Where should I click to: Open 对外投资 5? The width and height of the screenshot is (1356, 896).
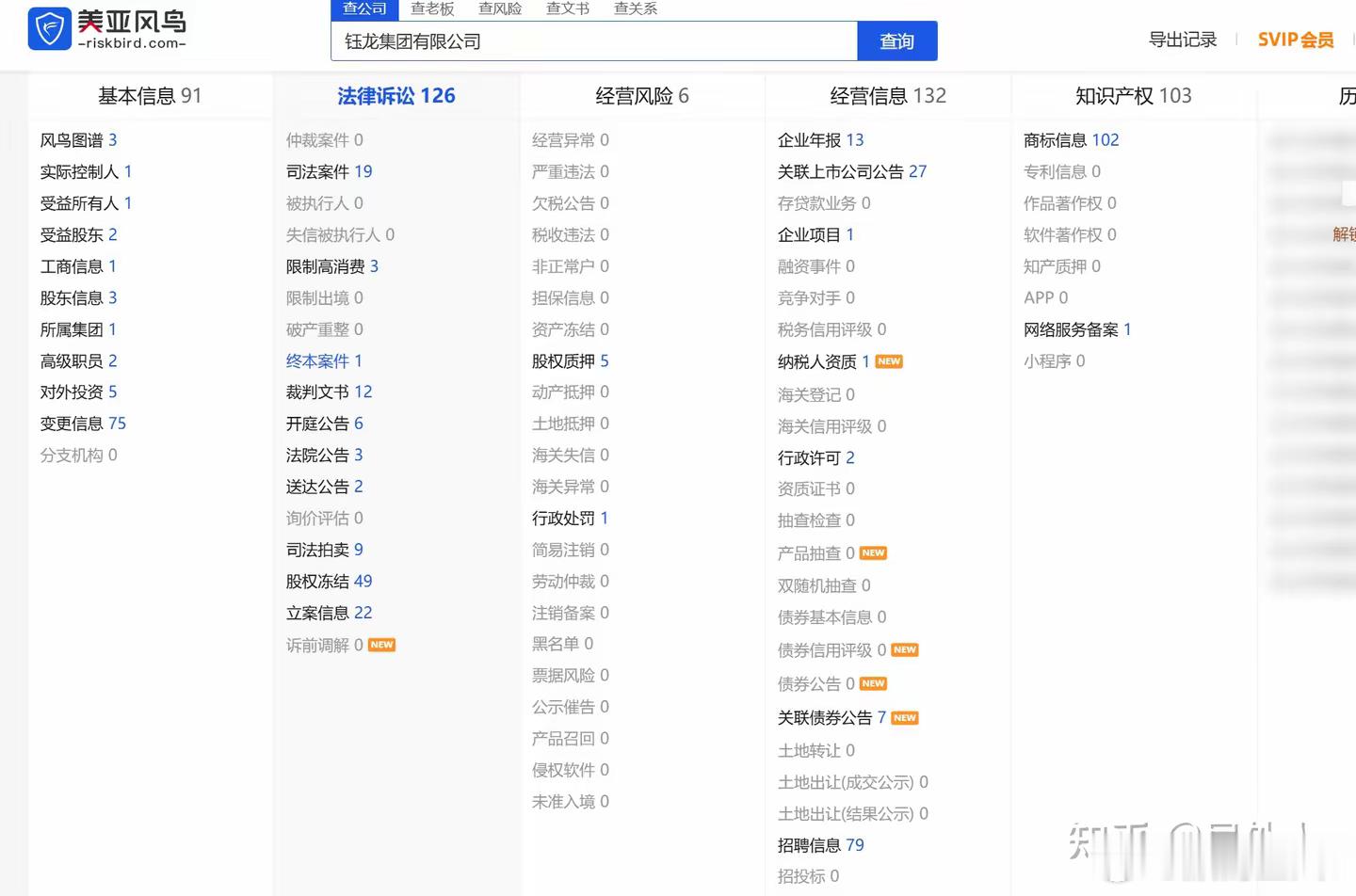point(79,392)
